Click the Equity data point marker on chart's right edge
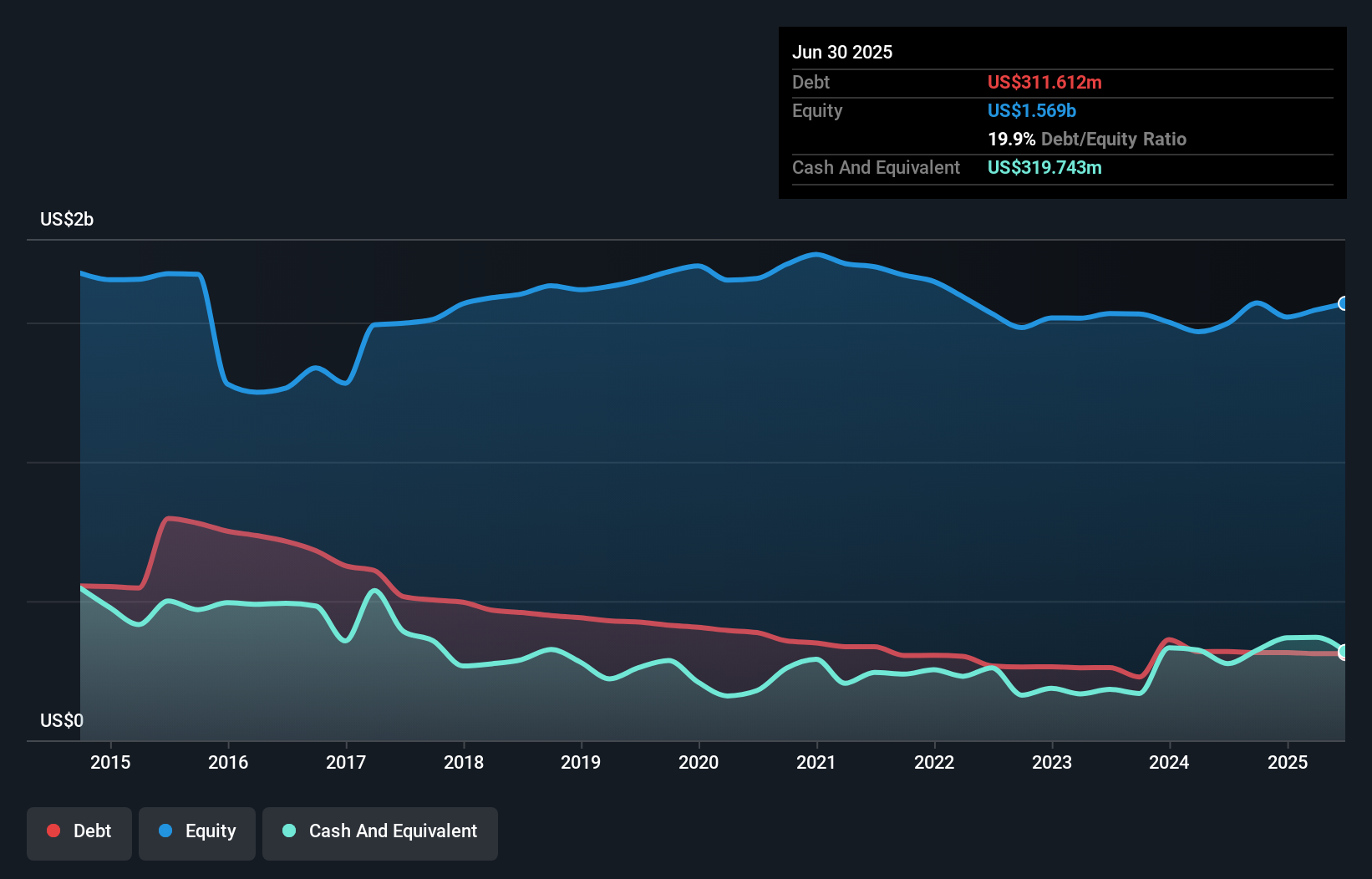The width and height of the screenshot is (1372, 879). click(x=1344, y=304)
